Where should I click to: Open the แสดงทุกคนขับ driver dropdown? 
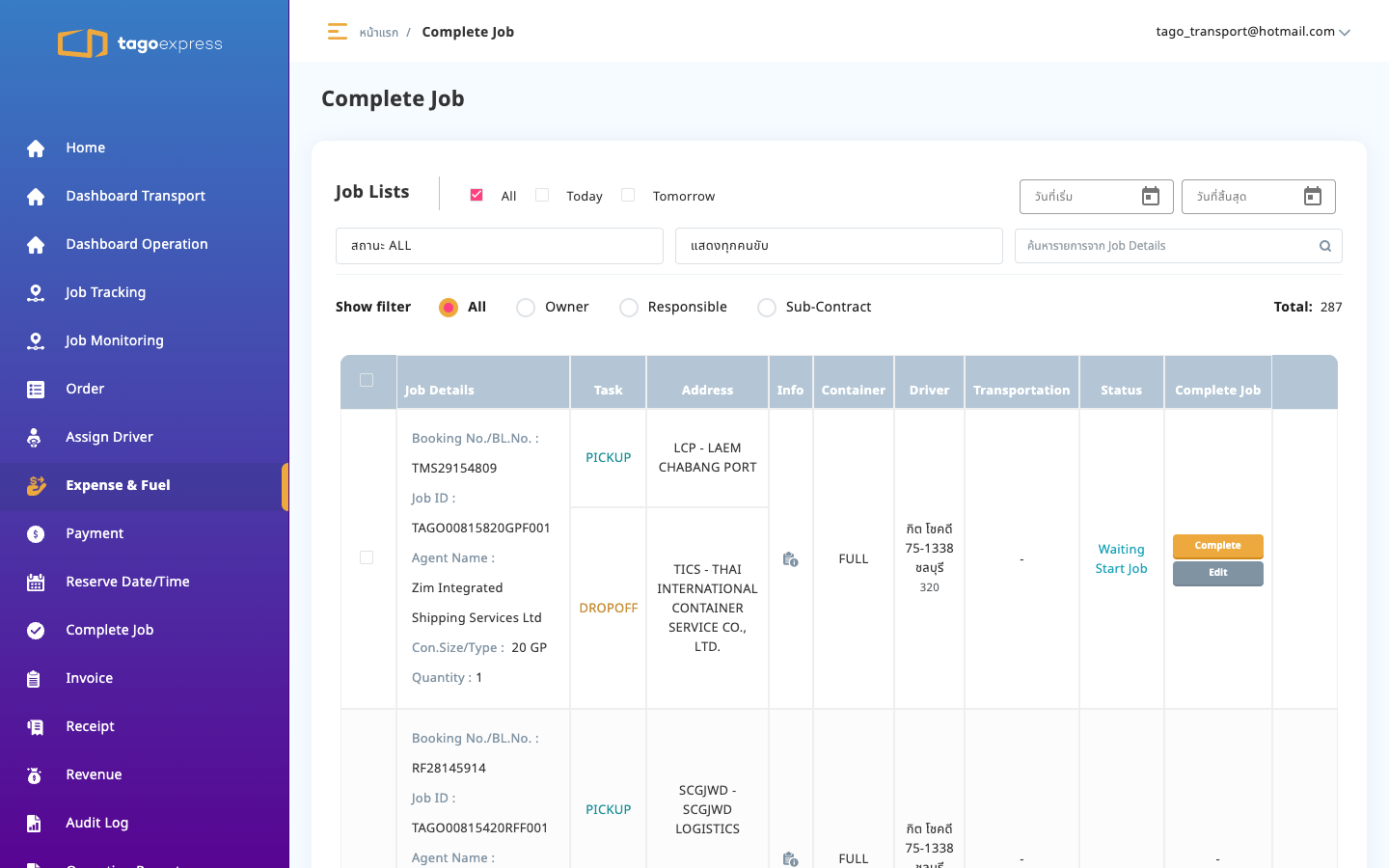839,246
